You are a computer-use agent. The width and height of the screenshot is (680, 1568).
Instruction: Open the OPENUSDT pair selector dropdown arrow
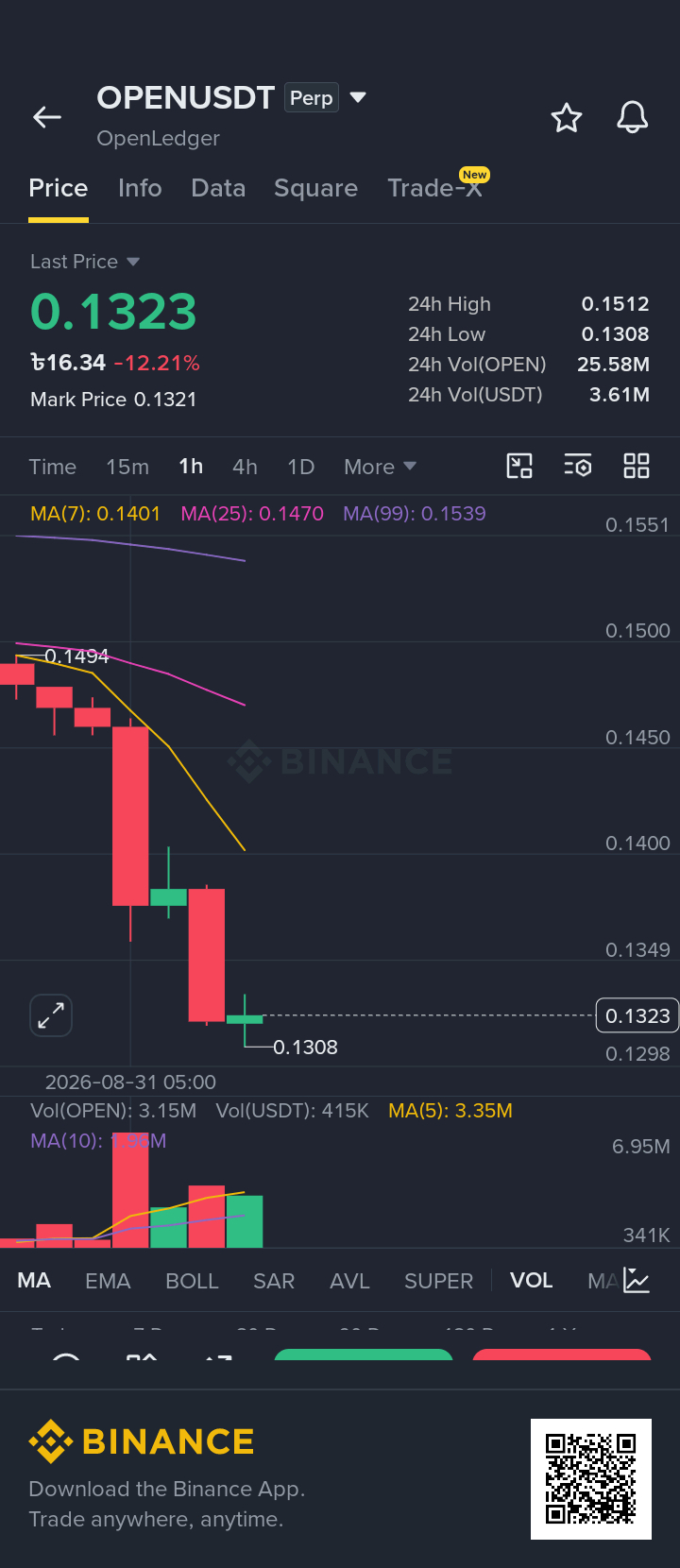point(358,97)
